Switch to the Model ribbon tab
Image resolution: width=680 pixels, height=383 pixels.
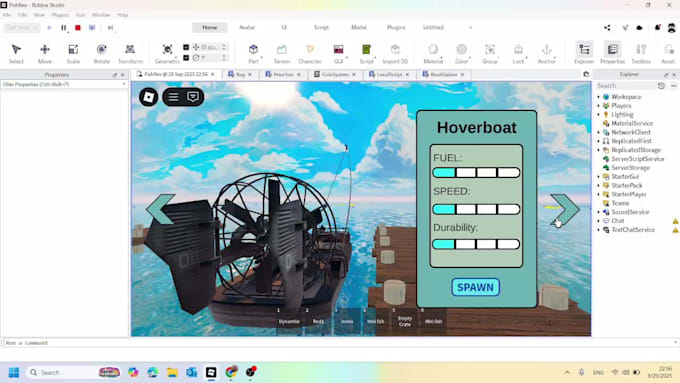click(359, 27)
